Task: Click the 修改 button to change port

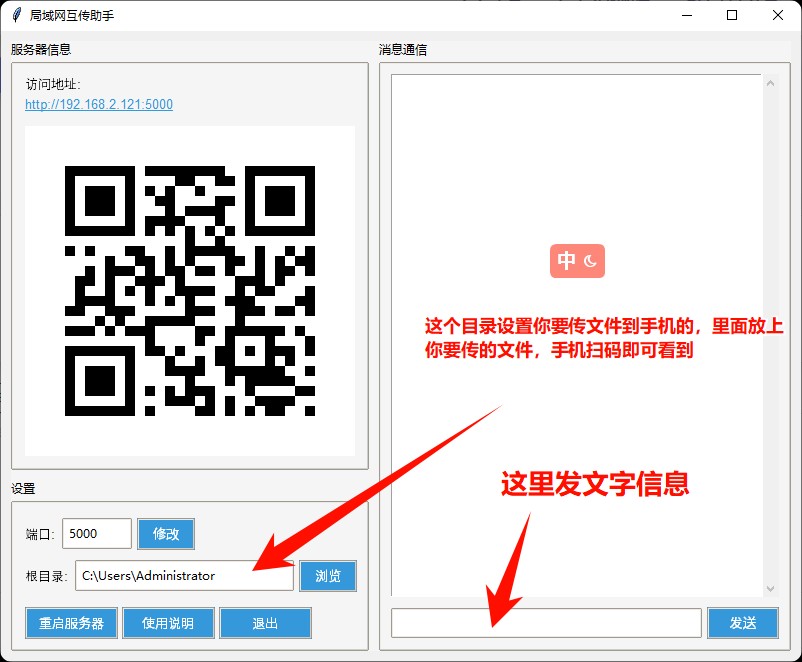Action: tap(165, 533)
